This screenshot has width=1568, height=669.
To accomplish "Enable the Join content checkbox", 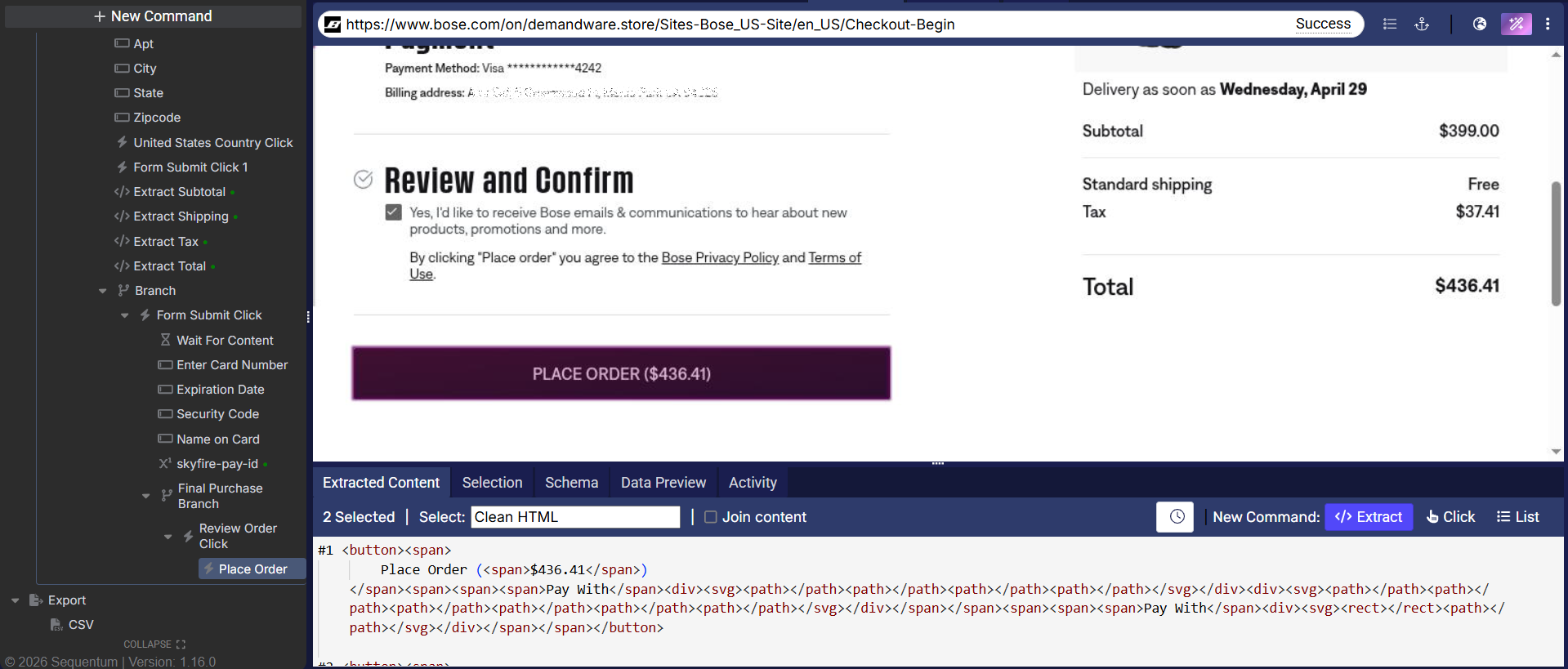I will click(x=710, y=517).
